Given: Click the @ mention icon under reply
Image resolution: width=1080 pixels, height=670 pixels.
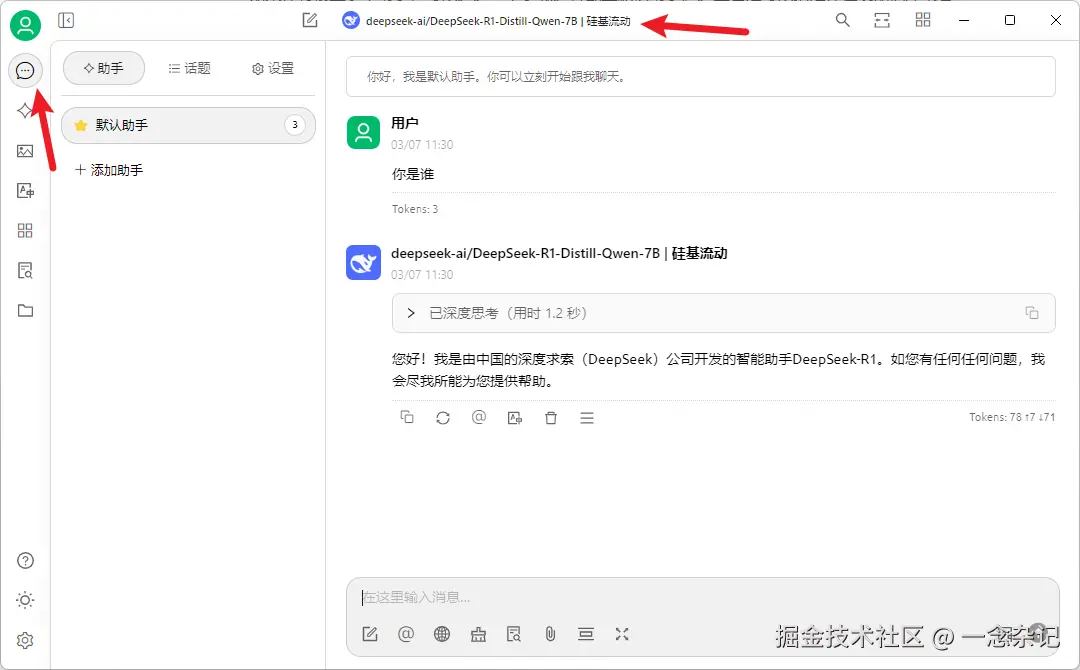Looking at the screenshot, I should click(x=479, y=417).
